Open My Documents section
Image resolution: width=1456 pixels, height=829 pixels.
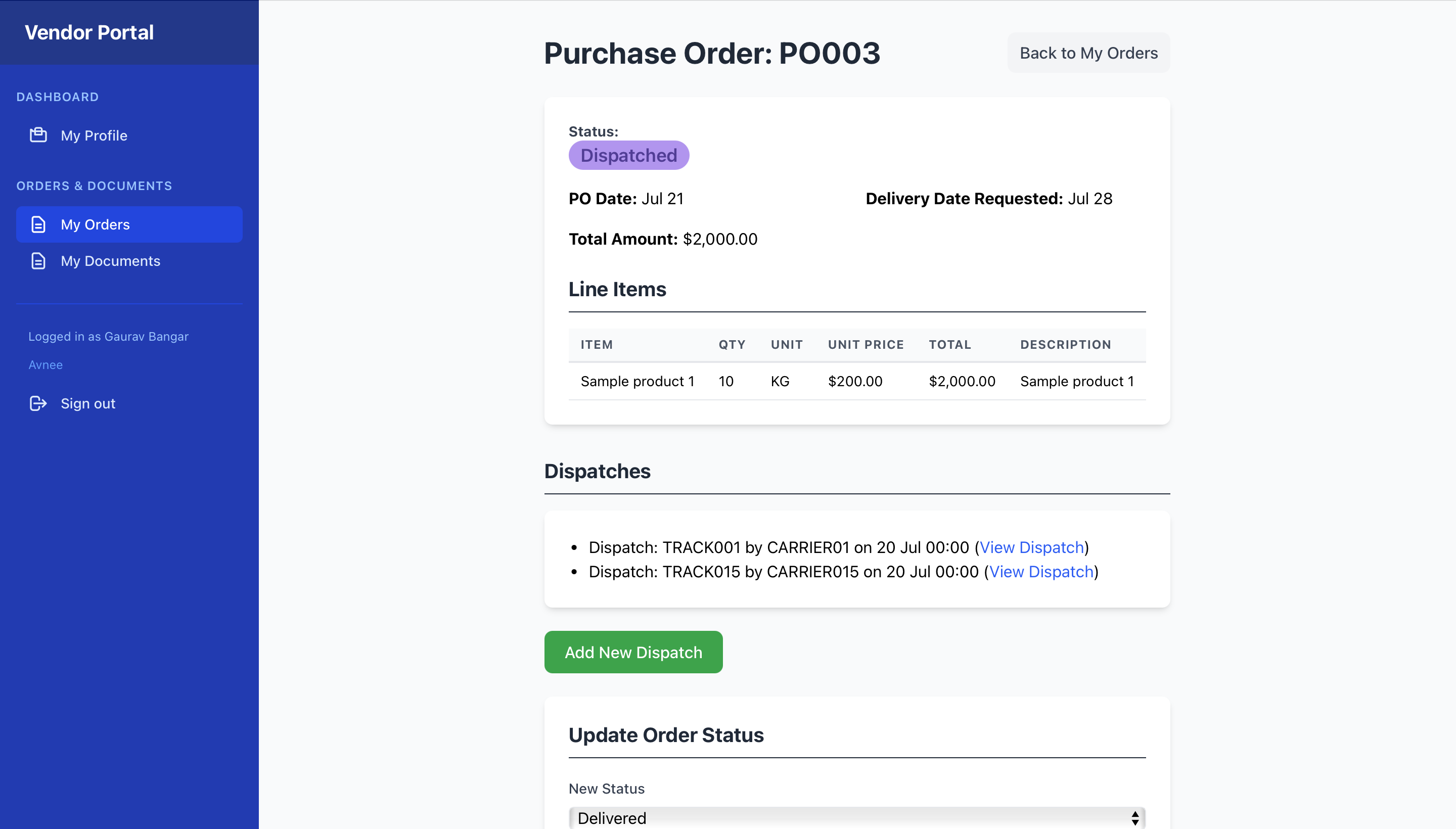[x=111, y=261]
